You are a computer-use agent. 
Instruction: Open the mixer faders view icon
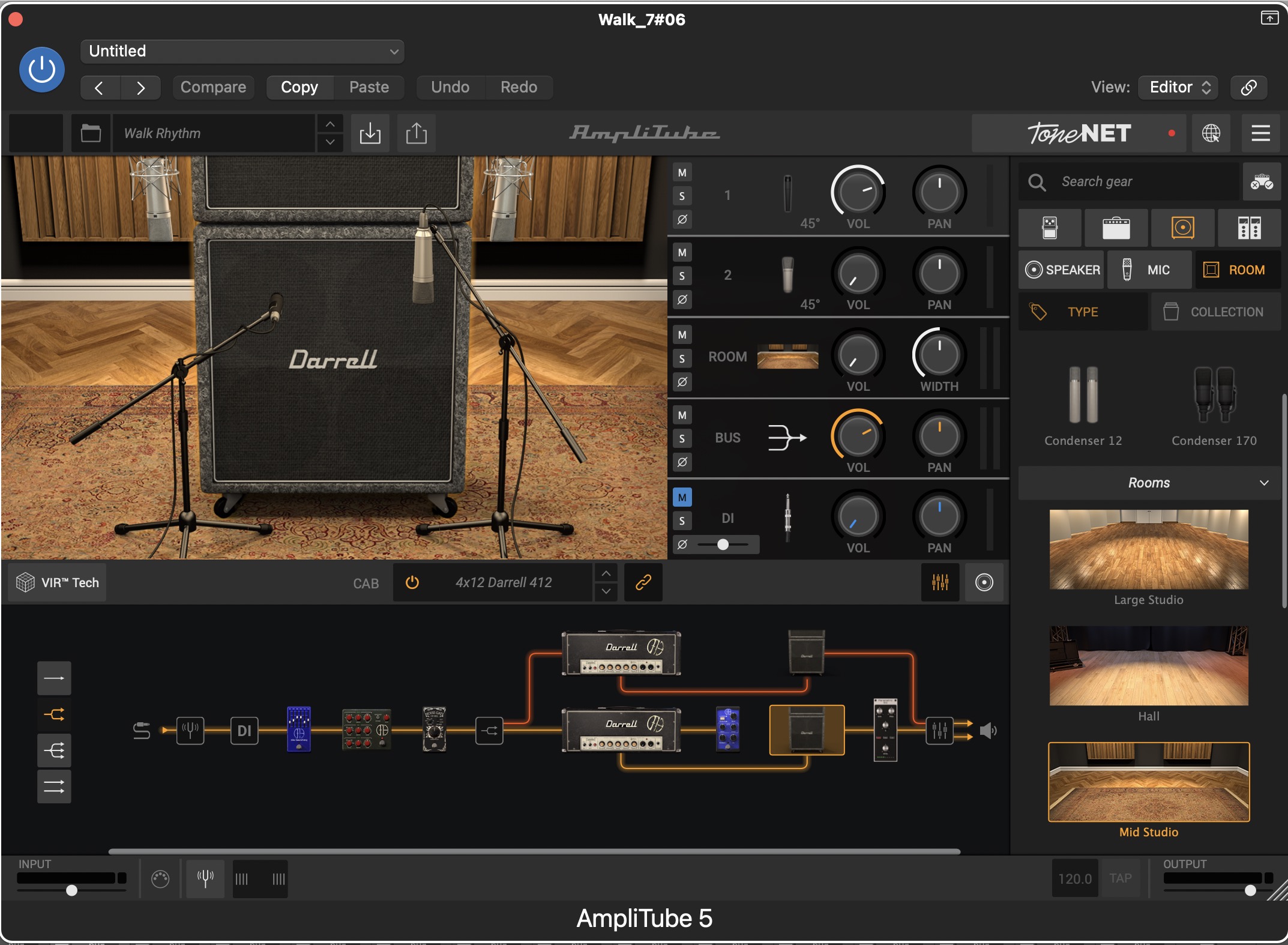940,582
